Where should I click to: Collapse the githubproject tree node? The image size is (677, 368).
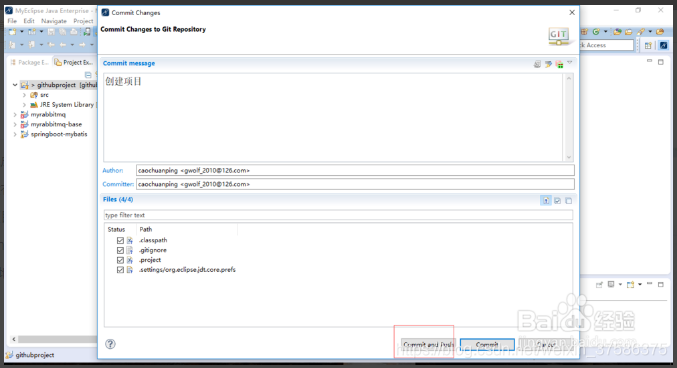(15, 85)
